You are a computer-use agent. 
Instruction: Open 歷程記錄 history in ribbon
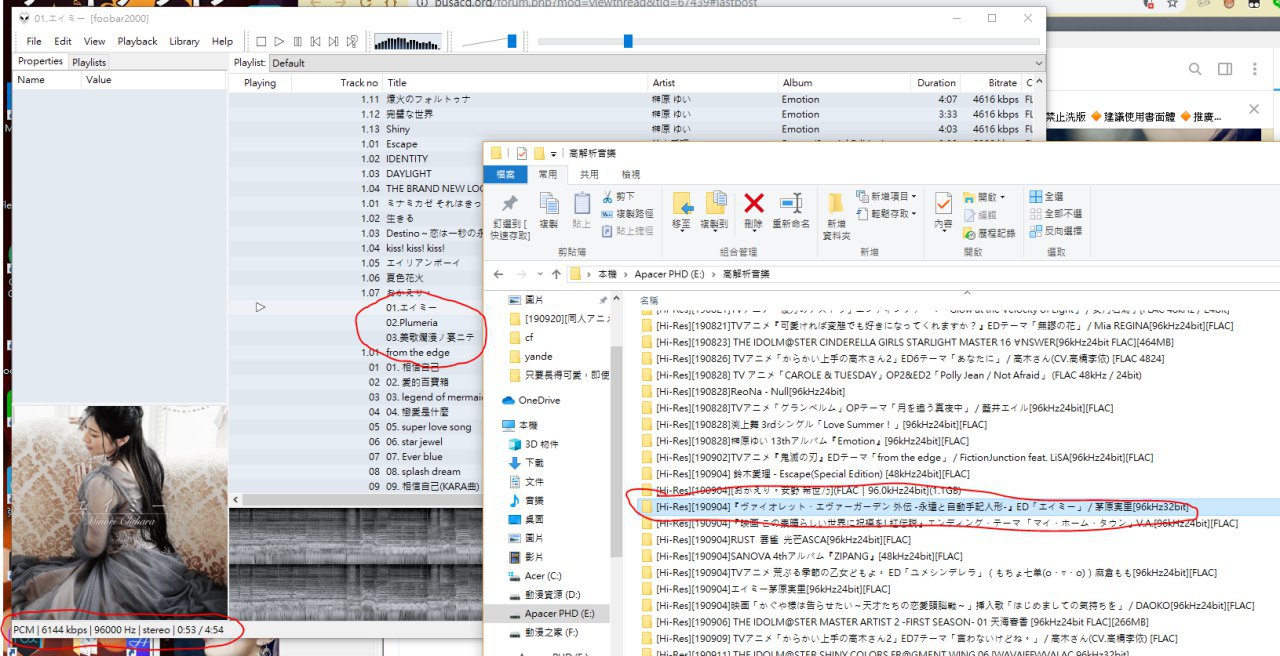989,232
